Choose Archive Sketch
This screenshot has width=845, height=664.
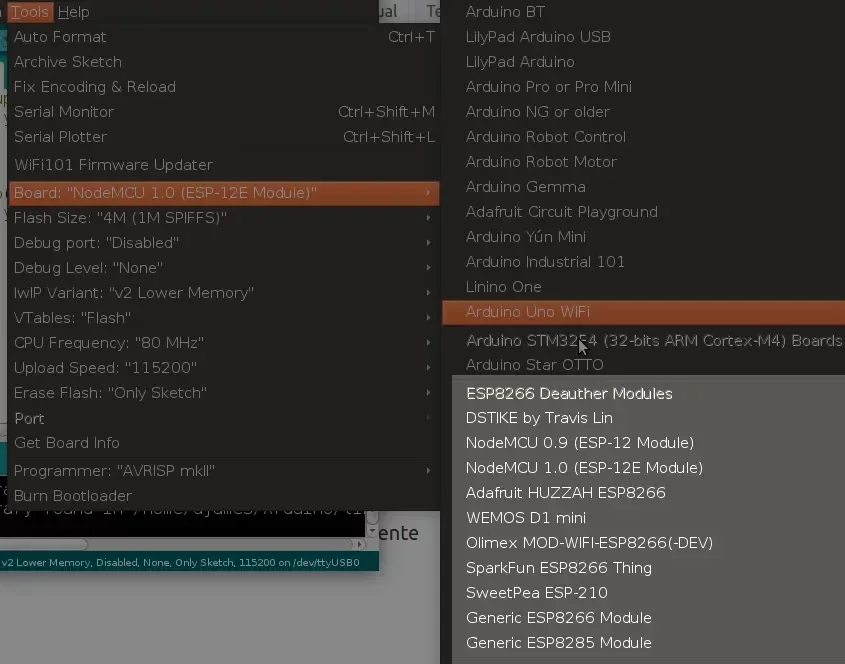224,62
